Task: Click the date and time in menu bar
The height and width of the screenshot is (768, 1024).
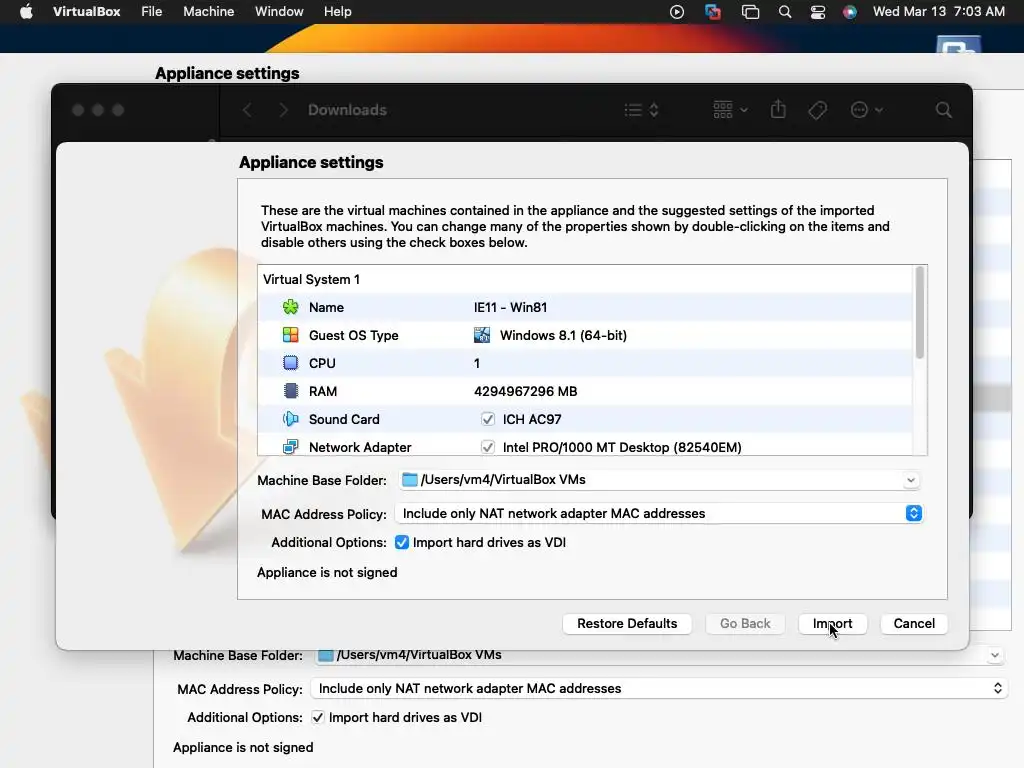Action: pos(938,12)
